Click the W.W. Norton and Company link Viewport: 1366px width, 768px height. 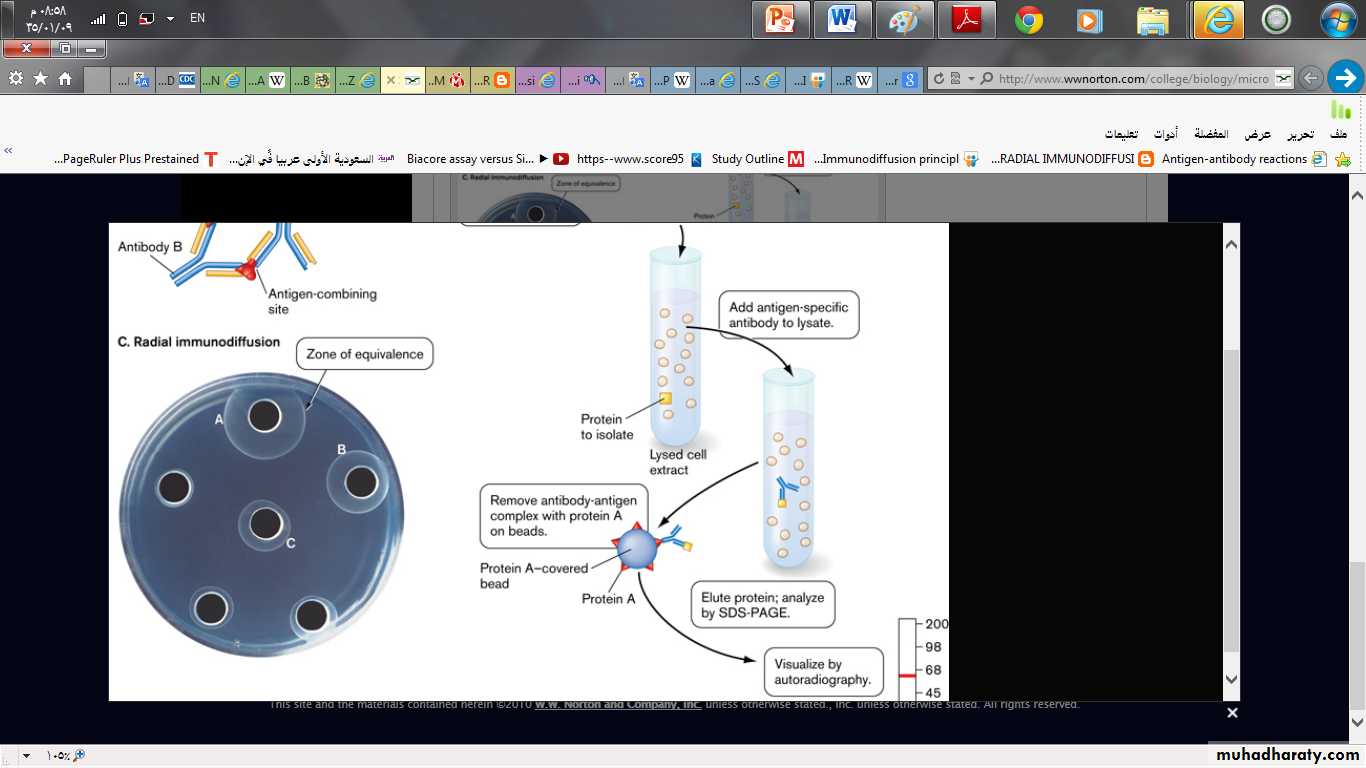click(617, 705)
